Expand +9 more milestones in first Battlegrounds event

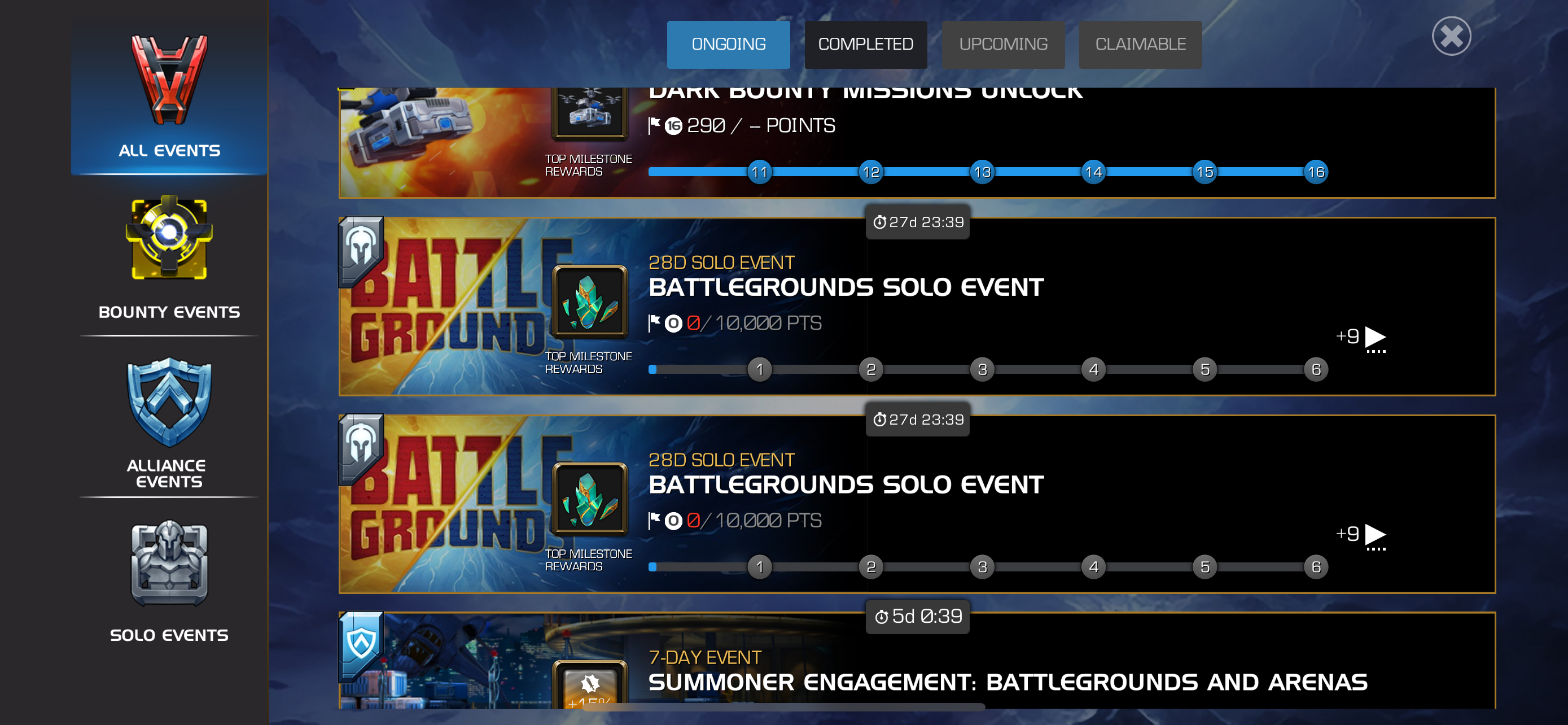pos(1360,338)
